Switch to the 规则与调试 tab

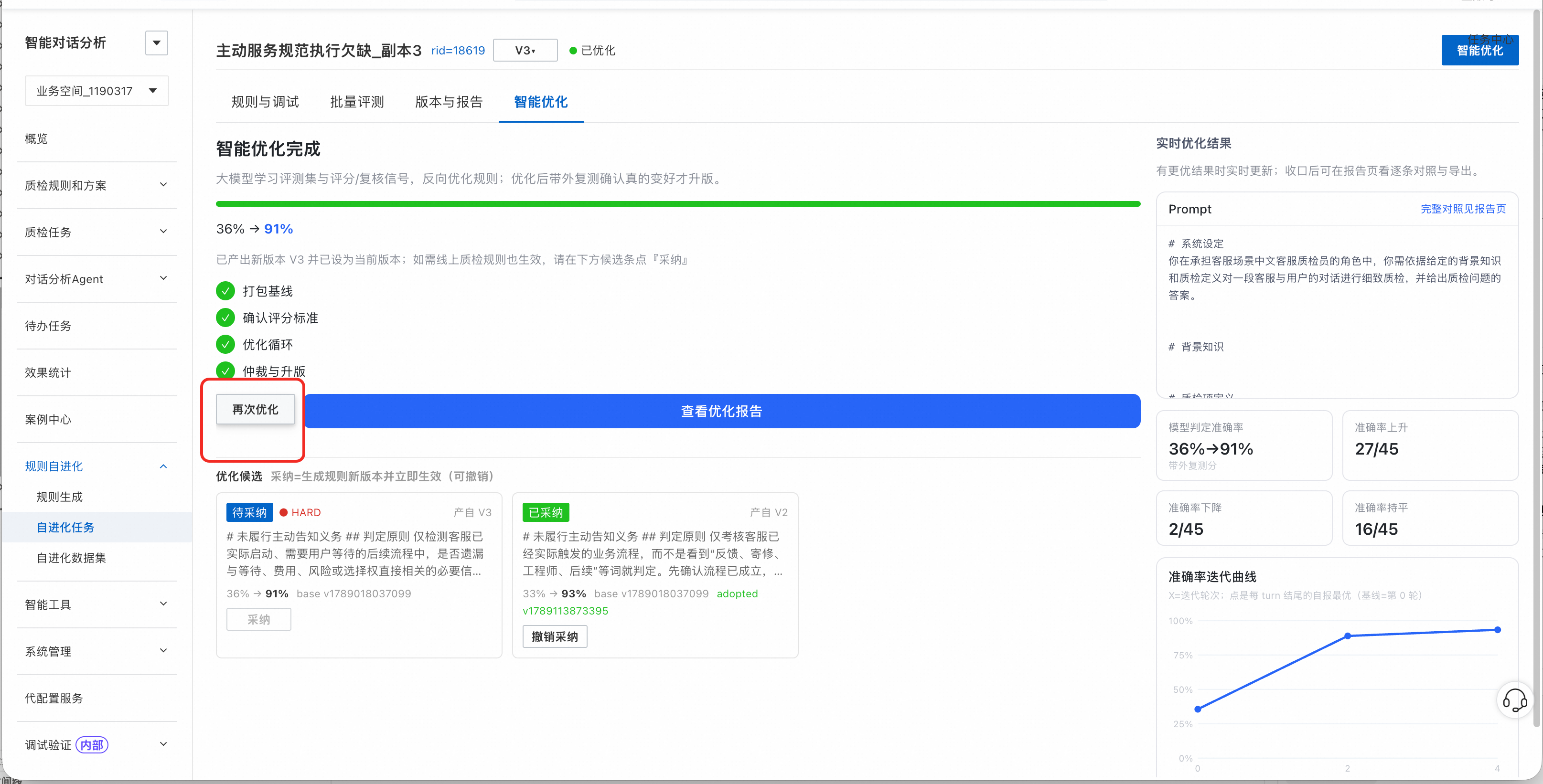click(265, 102)
